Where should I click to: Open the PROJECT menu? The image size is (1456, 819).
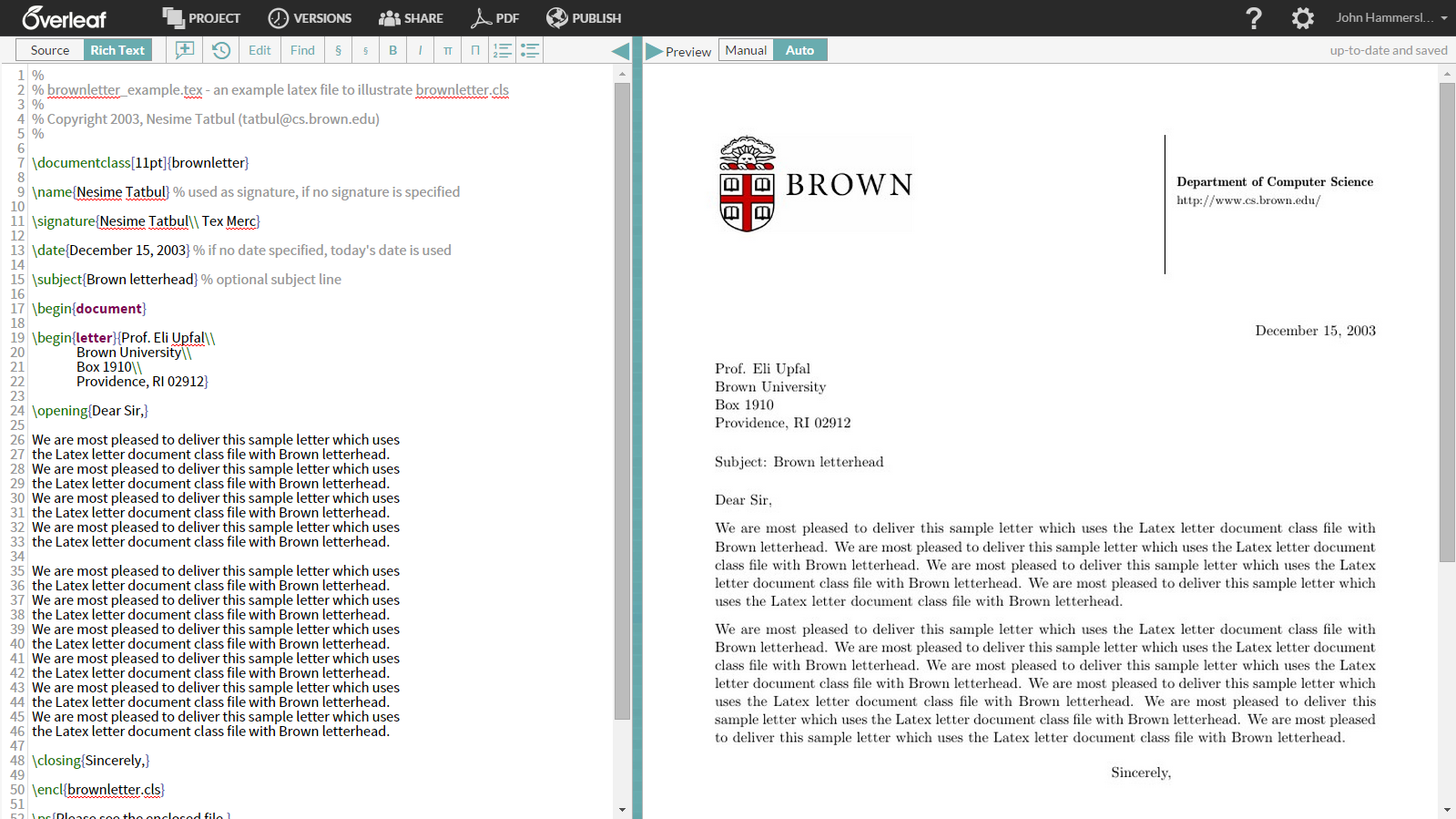(x=201, y=18)
